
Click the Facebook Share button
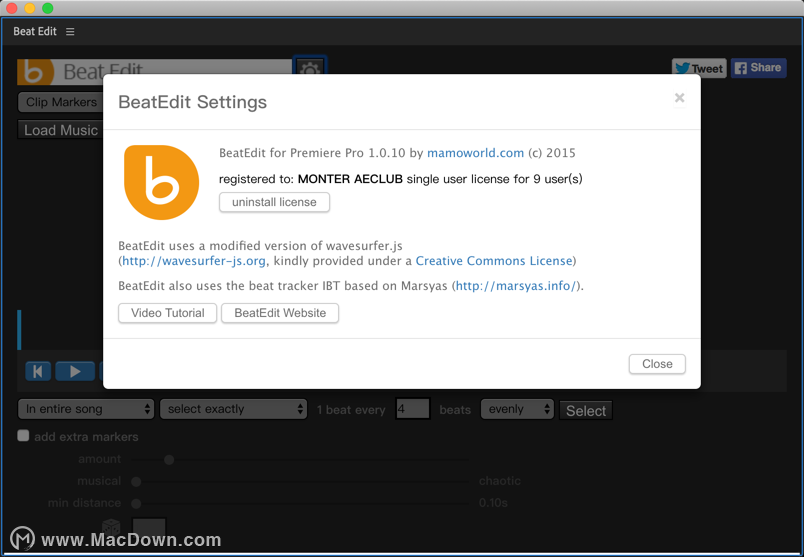point(758,68)
